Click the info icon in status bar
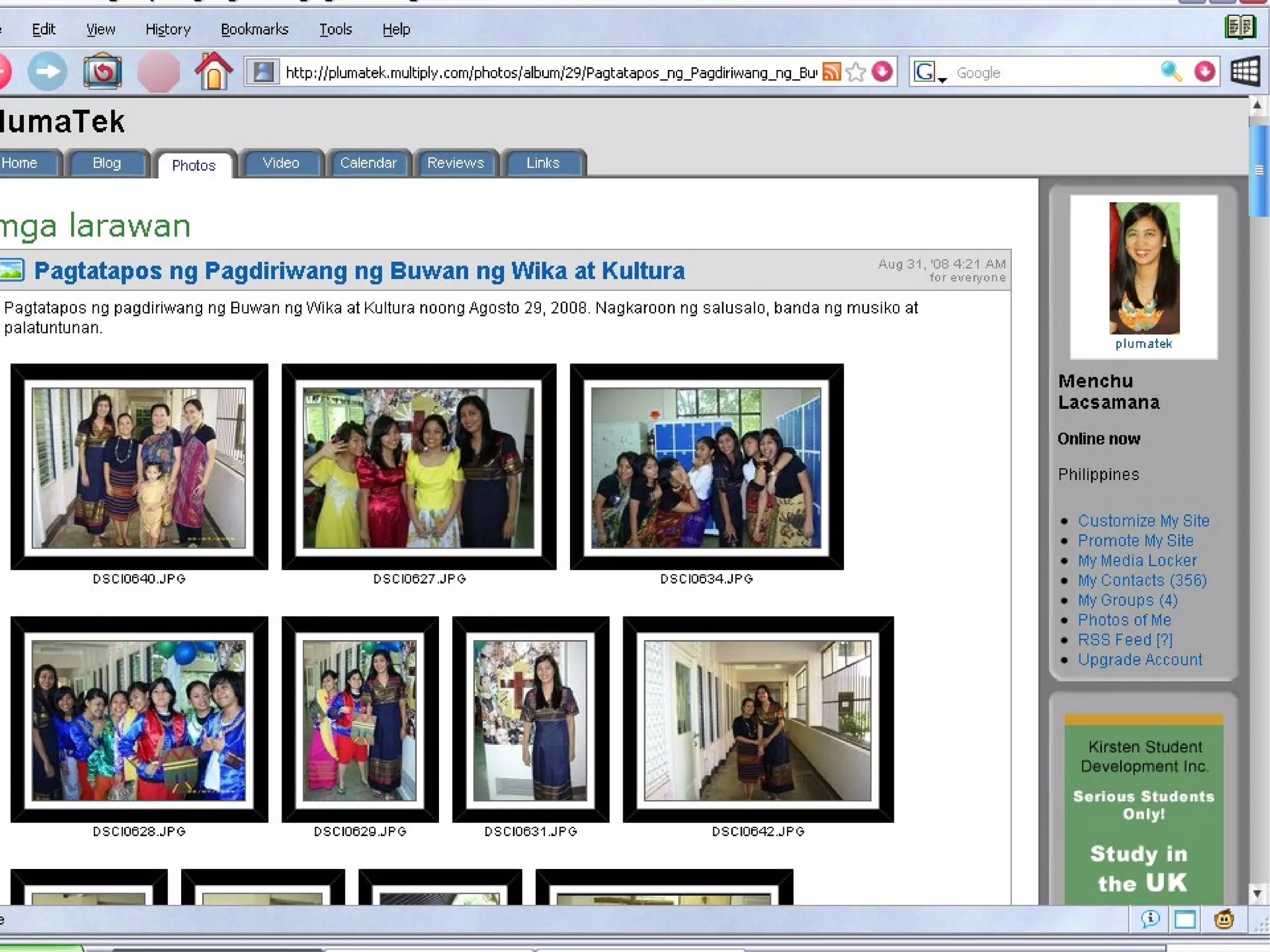Viewport: 1270px width, 952px height. pyautogui.click(x=1150, y=919)
